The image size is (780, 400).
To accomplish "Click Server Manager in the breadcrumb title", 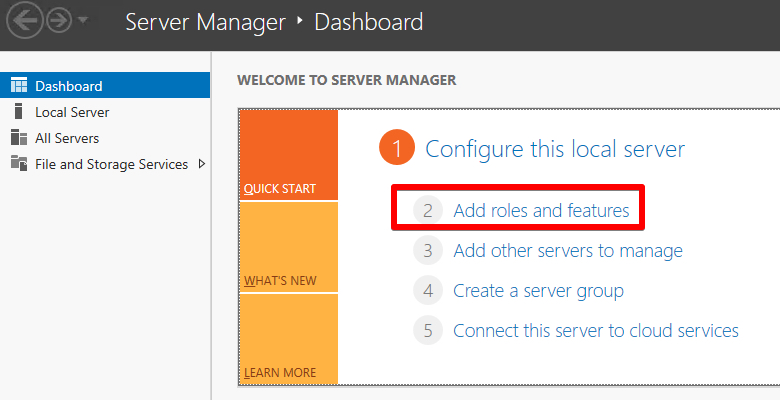I will [x=205, y=22].
